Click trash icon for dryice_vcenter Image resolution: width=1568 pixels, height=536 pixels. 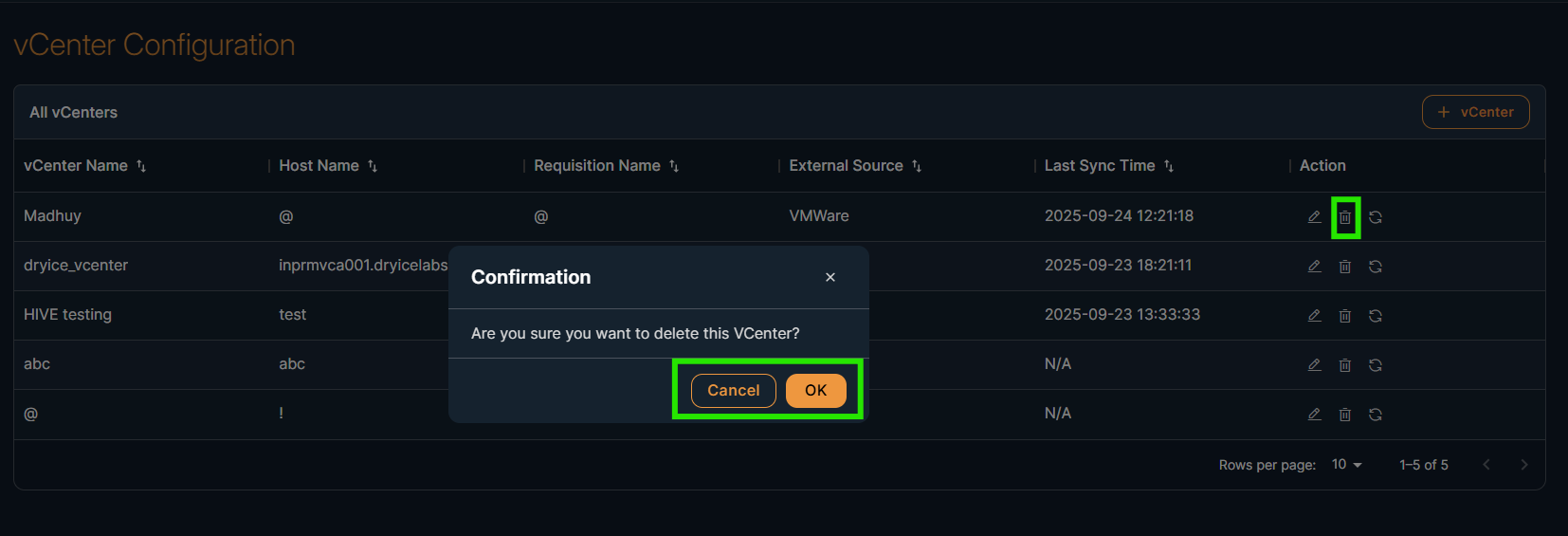click(1344, 267)
